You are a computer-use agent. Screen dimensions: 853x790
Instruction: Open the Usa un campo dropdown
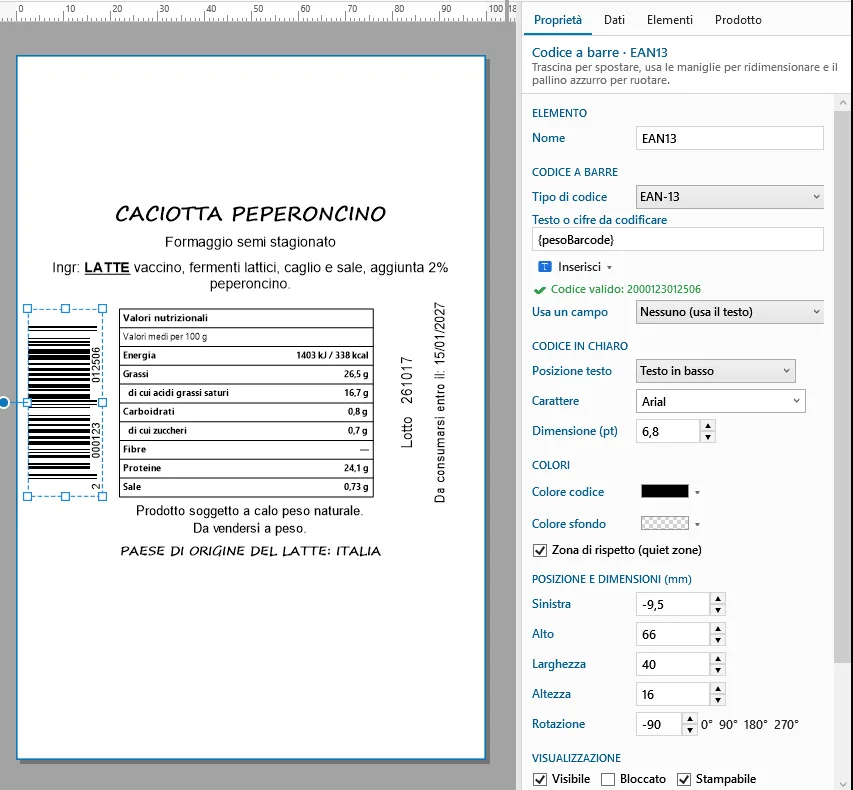coord(730,312)
